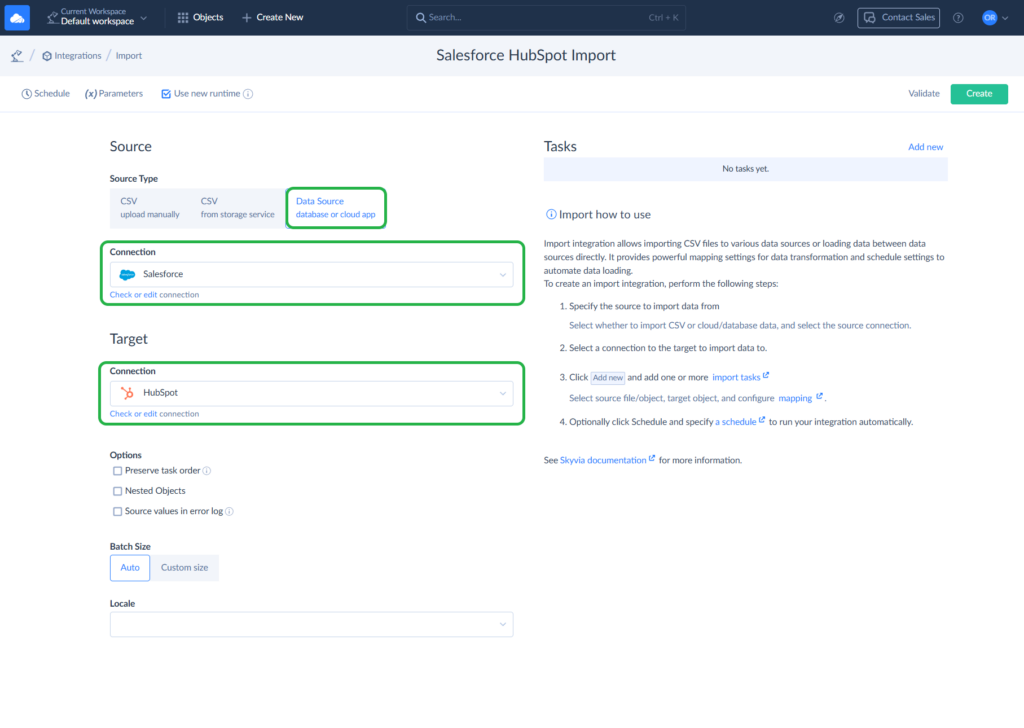Check the Nested Objects option
This screenshot has width=1024, height=728.
pos(116,490)
